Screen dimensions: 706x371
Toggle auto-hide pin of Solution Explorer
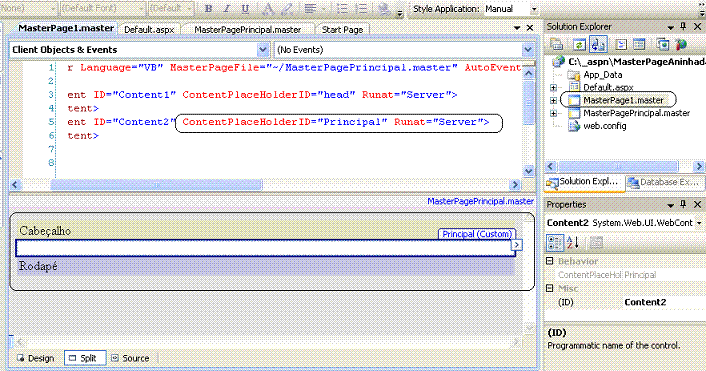[683, 27]
